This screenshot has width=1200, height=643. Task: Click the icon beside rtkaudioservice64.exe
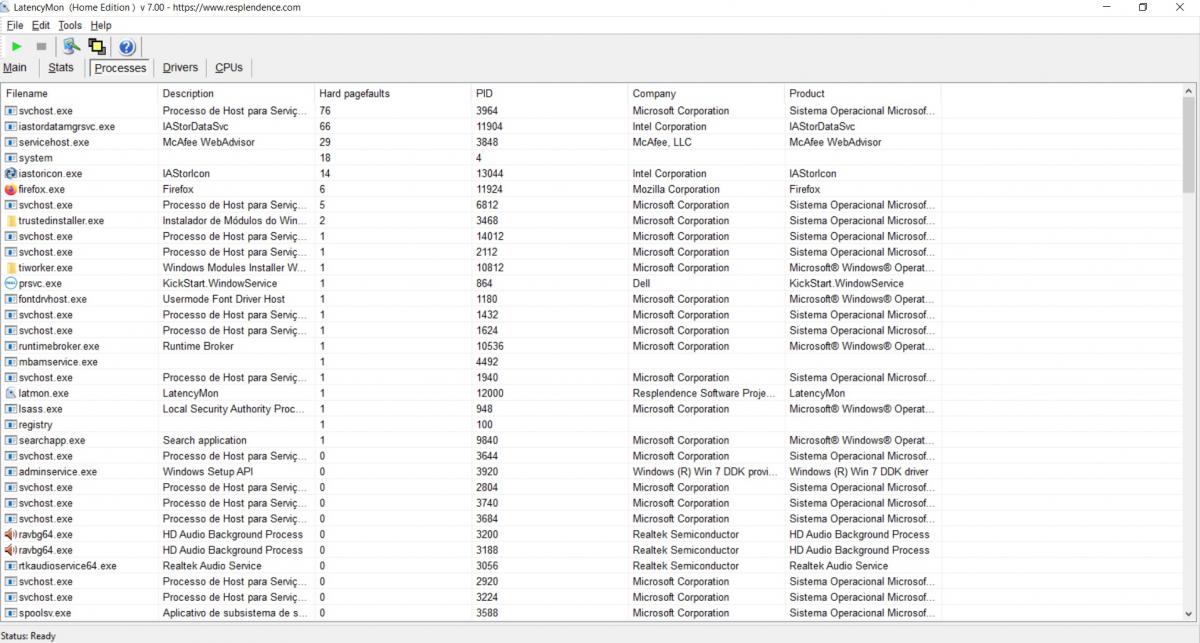pos(11,566)
